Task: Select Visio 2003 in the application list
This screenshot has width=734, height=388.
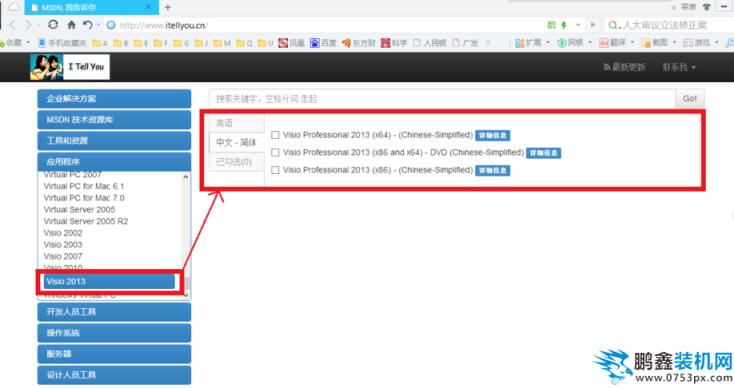Action: tap(63, 245)
